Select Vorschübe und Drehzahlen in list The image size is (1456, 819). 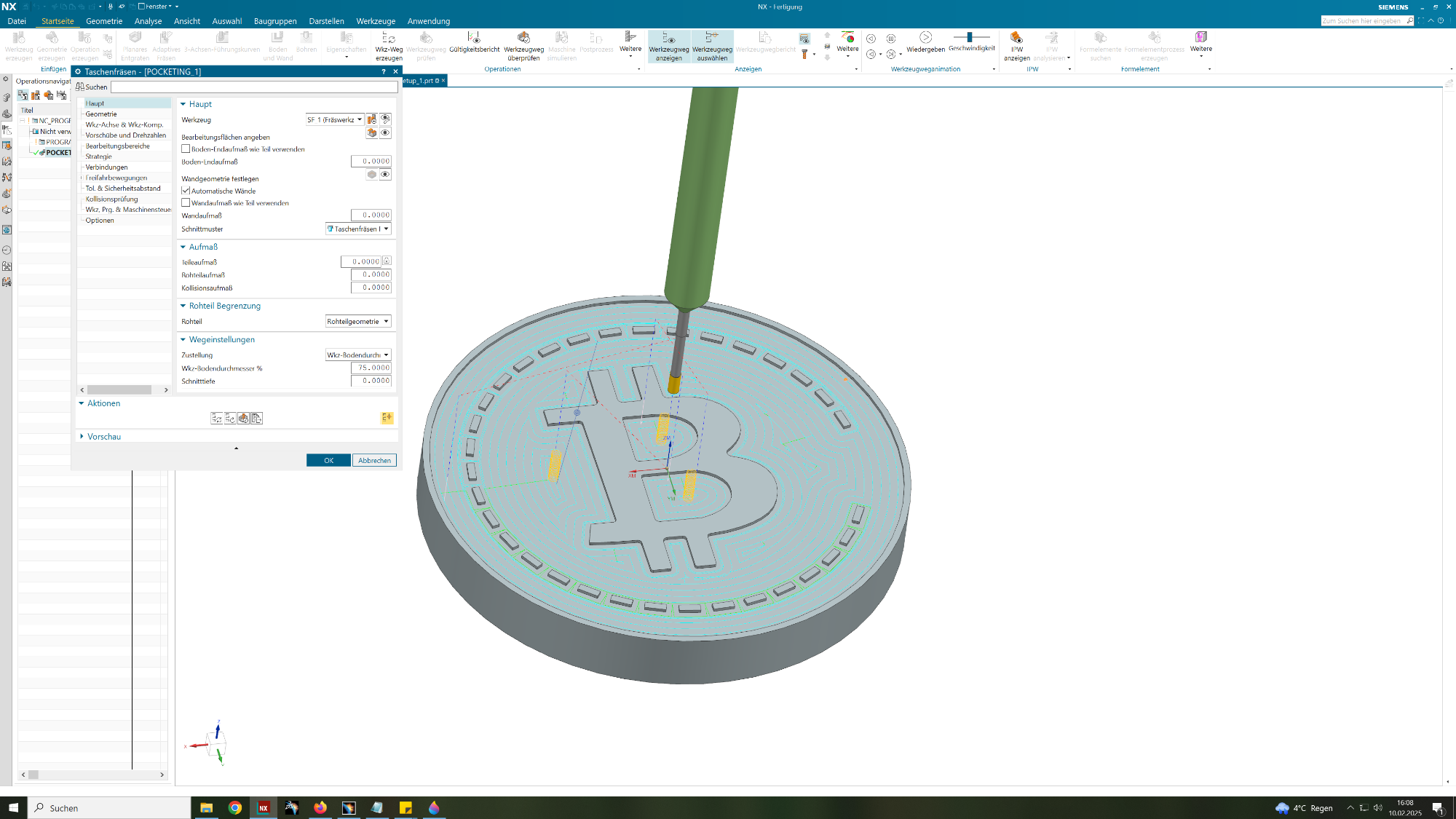[x=126, y=135]
